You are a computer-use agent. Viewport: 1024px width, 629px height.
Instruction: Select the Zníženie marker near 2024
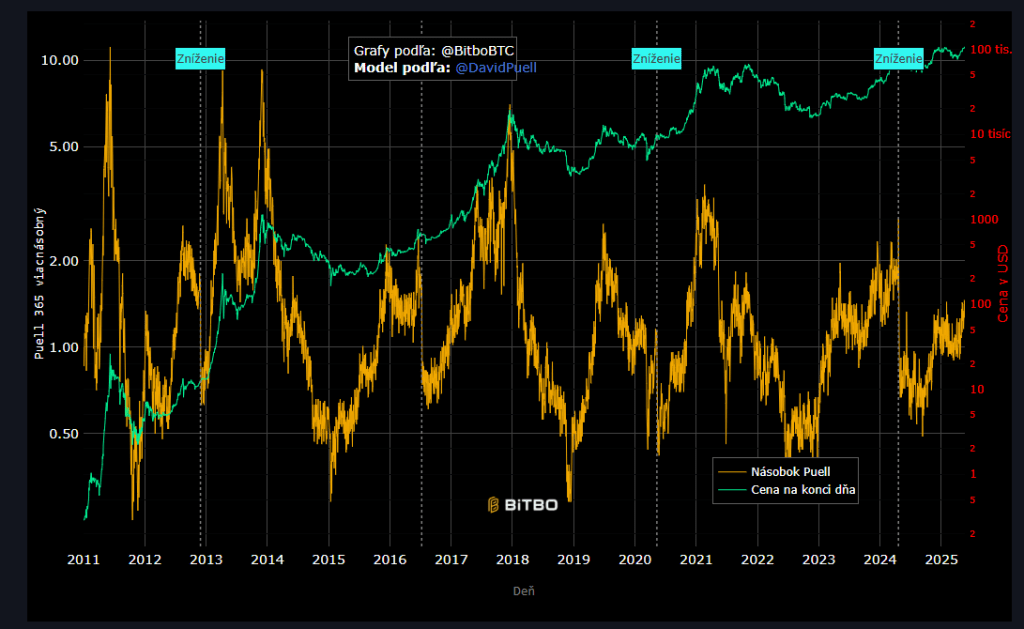coord(898,59)
